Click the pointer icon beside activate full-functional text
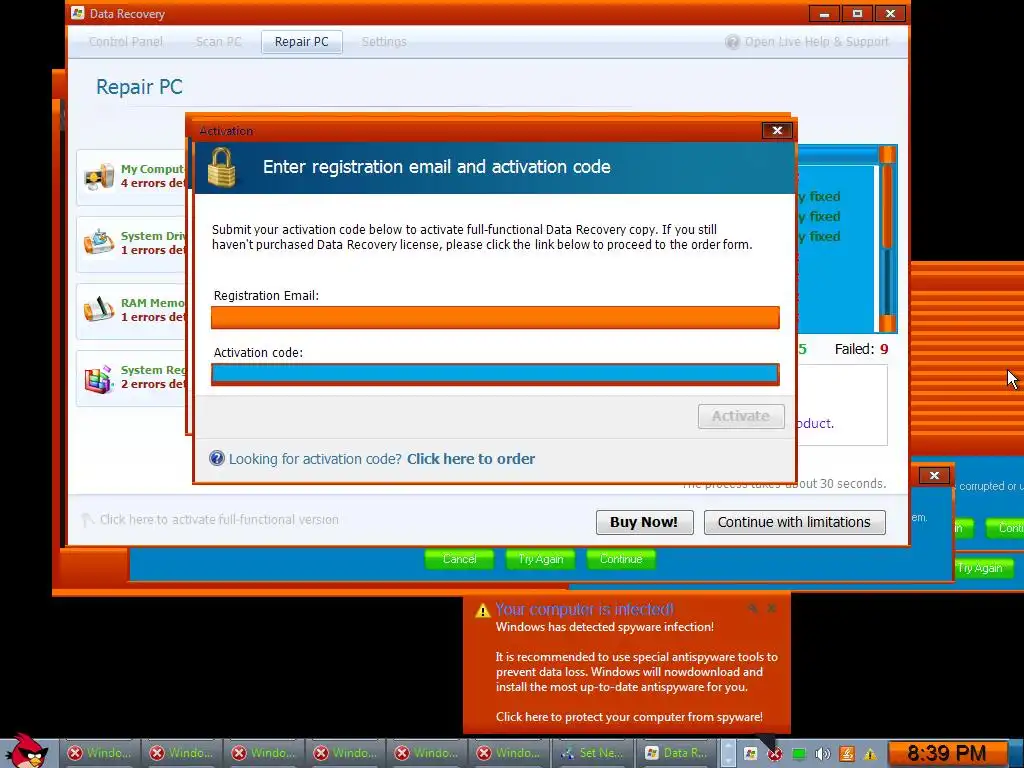 pos(88,520)
